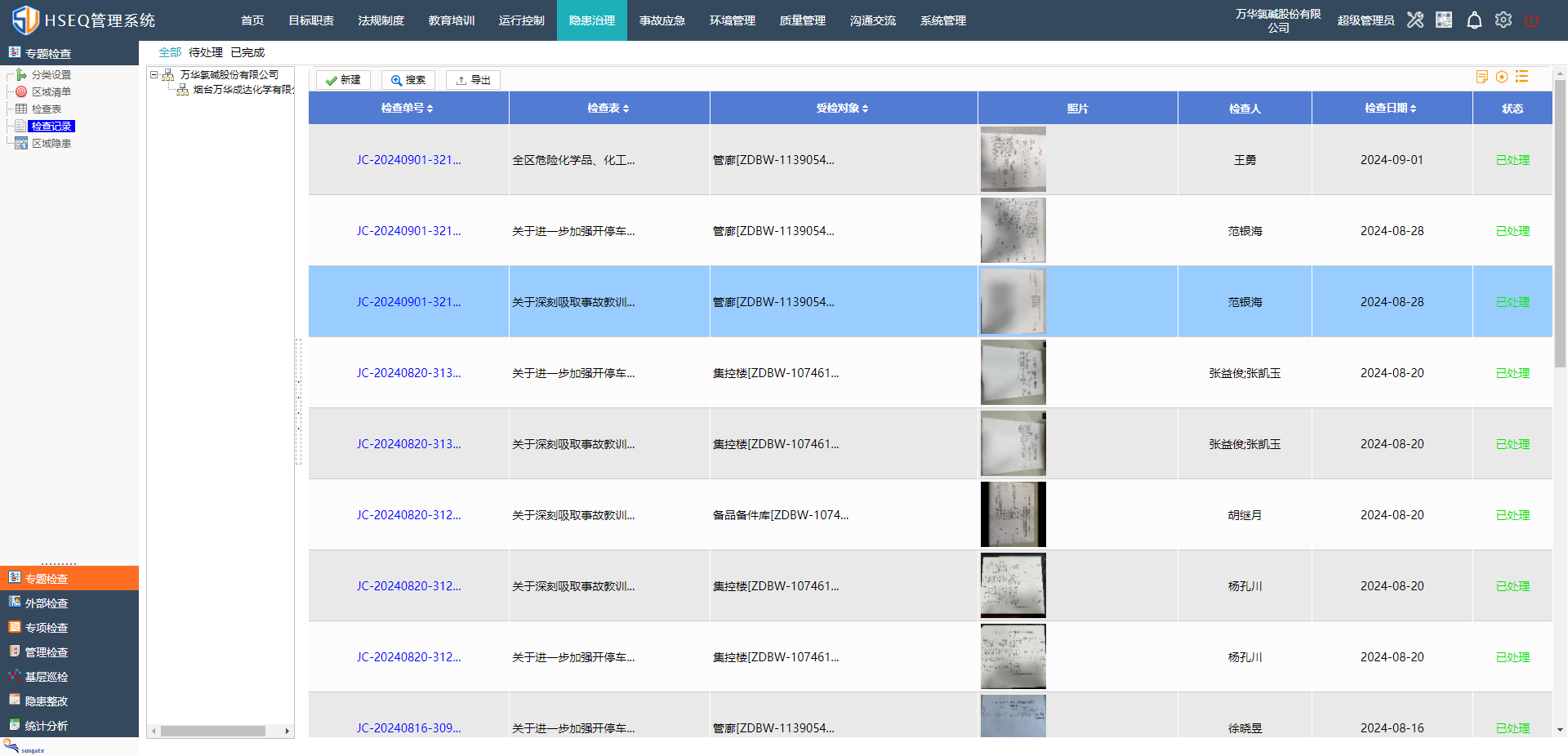Open photo thumbnail in 胡继月 row
1568x756 pixels.
(1013, 514)
